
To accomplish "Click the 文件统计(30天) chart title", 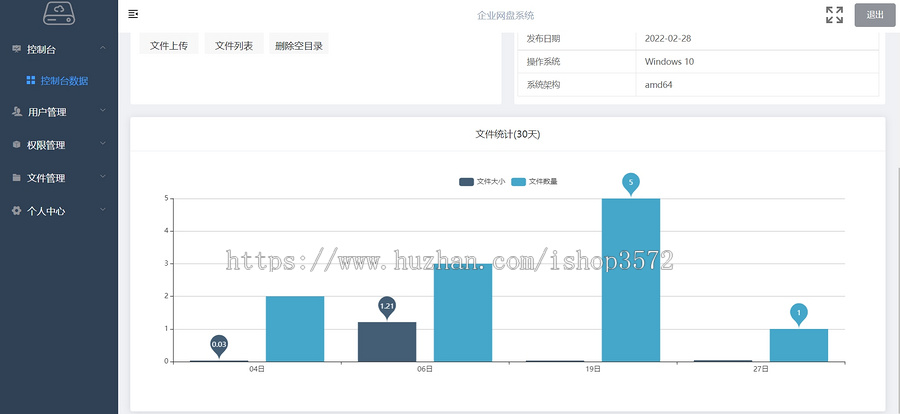I will pos(508,134).
